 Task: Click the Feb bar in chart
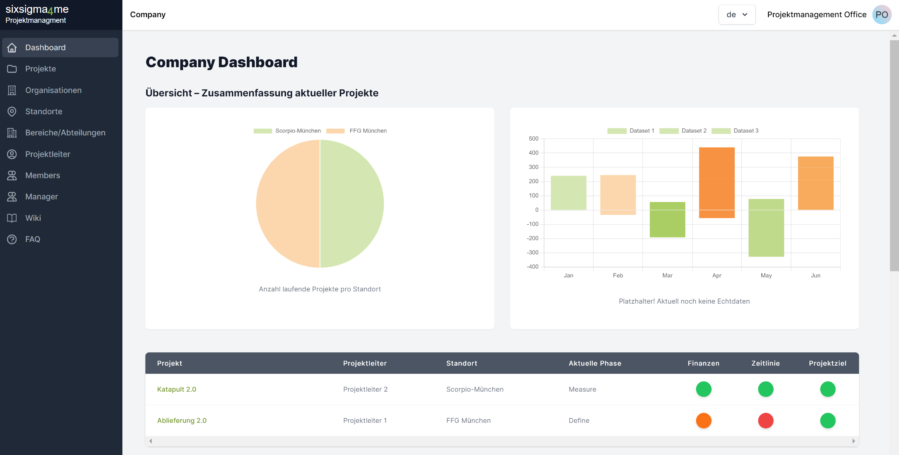[618, 195]
